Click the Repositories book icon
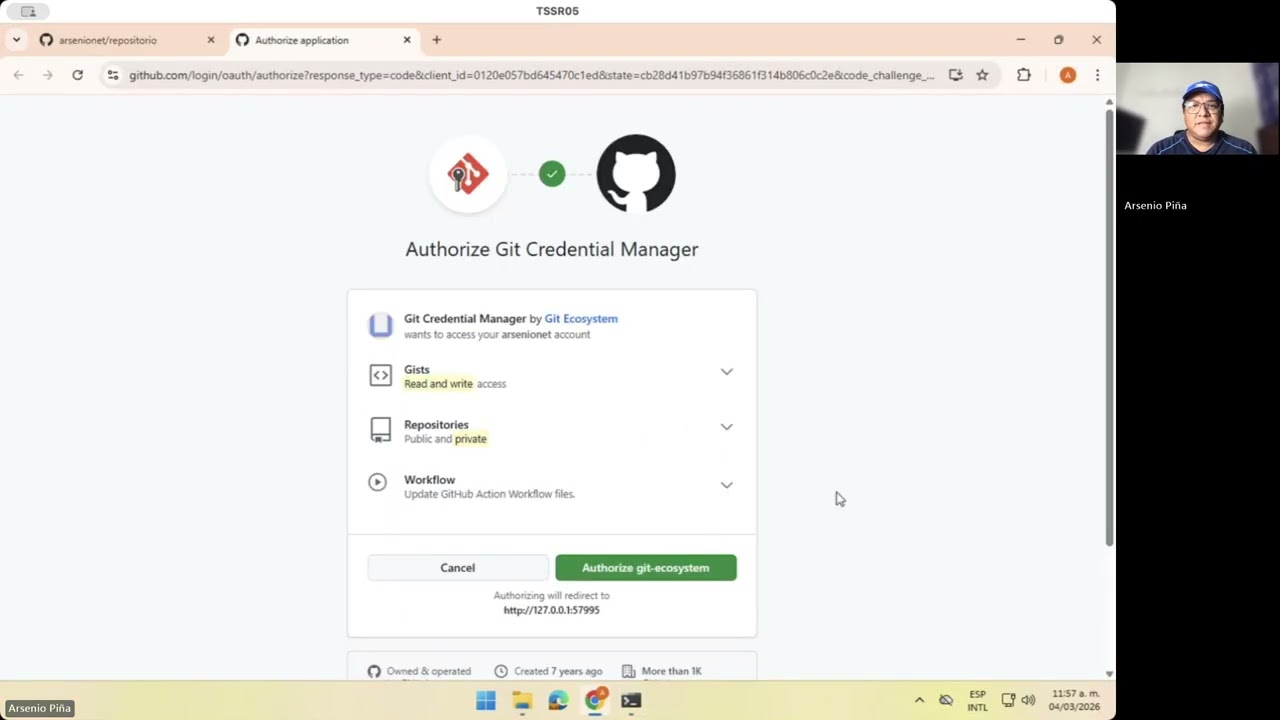 pyautogui.click(x=380, y=430)
